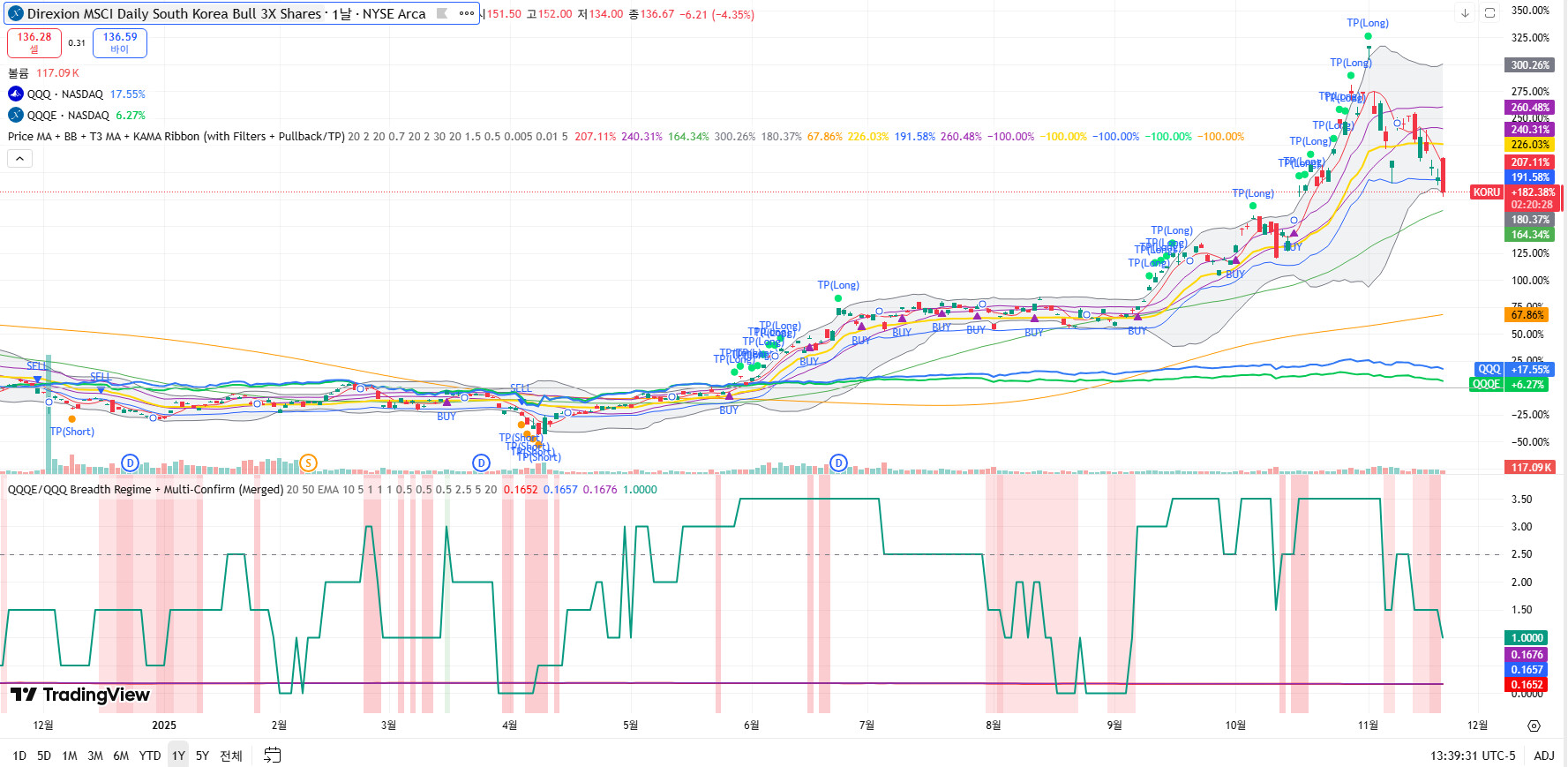Collapse the indicator legend with the chevron button
Image resolution: width=1568 pixels, height=767 pixels.
tap(19, 158)
